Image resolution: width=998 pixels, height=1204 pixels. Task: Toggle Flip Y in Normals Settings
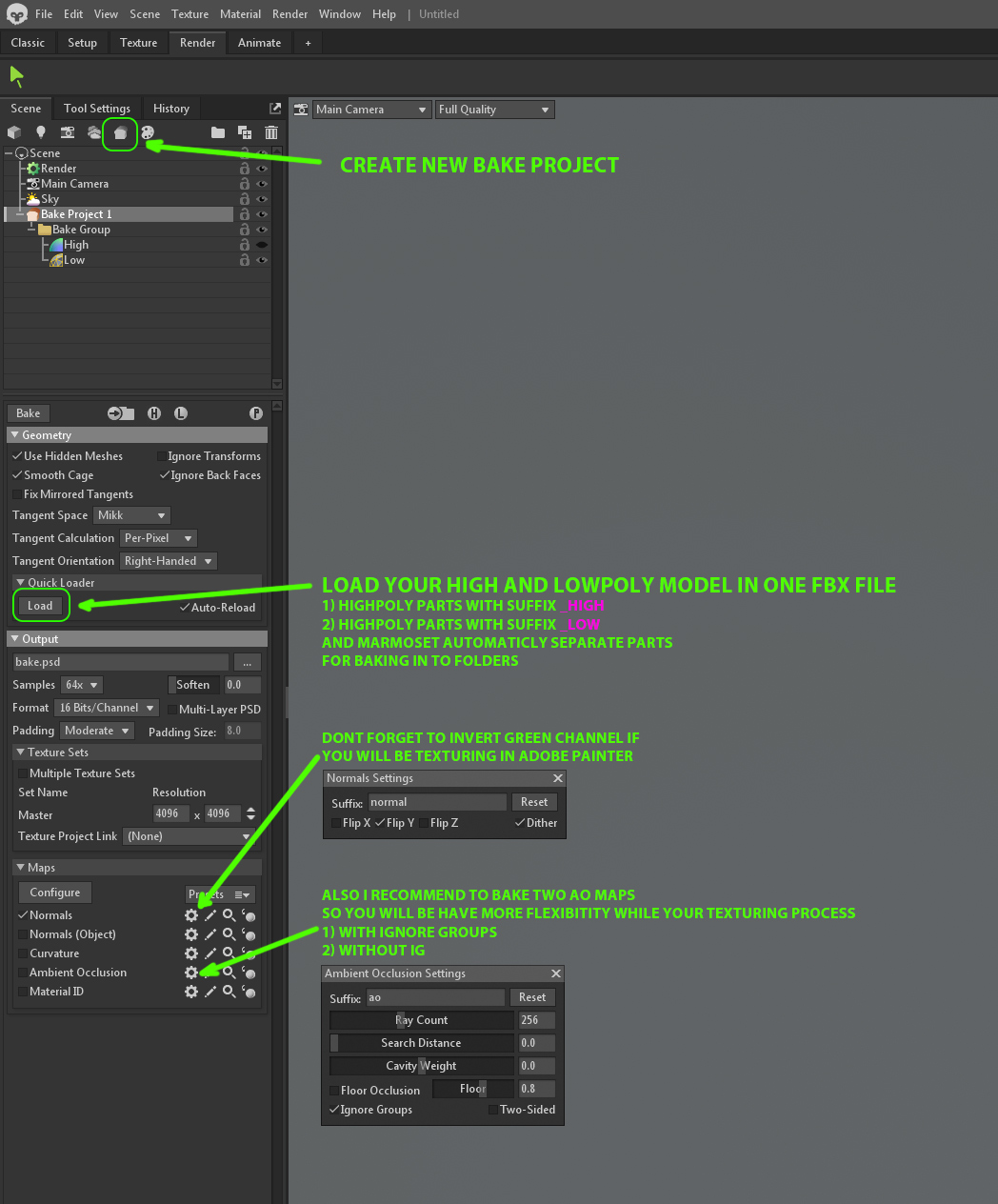point(380,823)
